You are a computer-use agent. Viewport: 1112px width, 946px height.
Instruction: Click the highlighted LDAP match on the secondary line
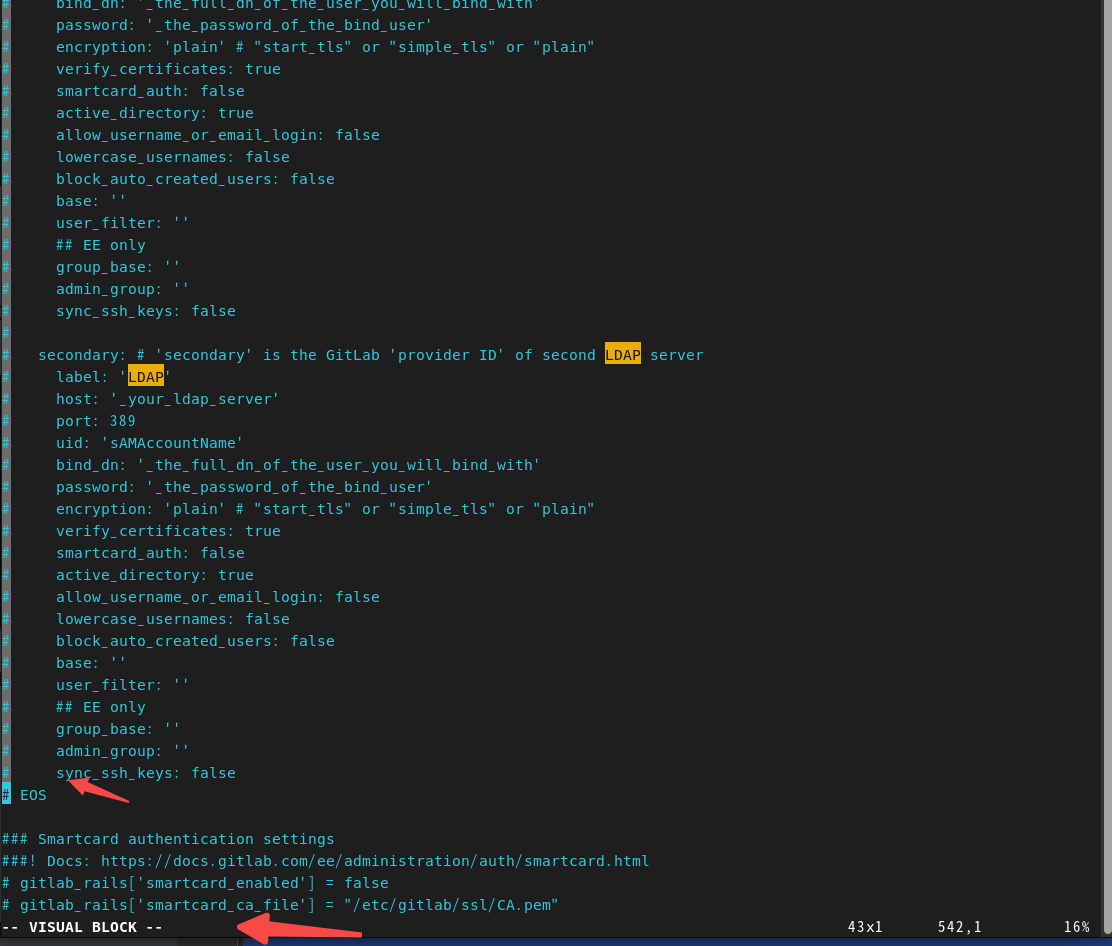pos(622,354)
